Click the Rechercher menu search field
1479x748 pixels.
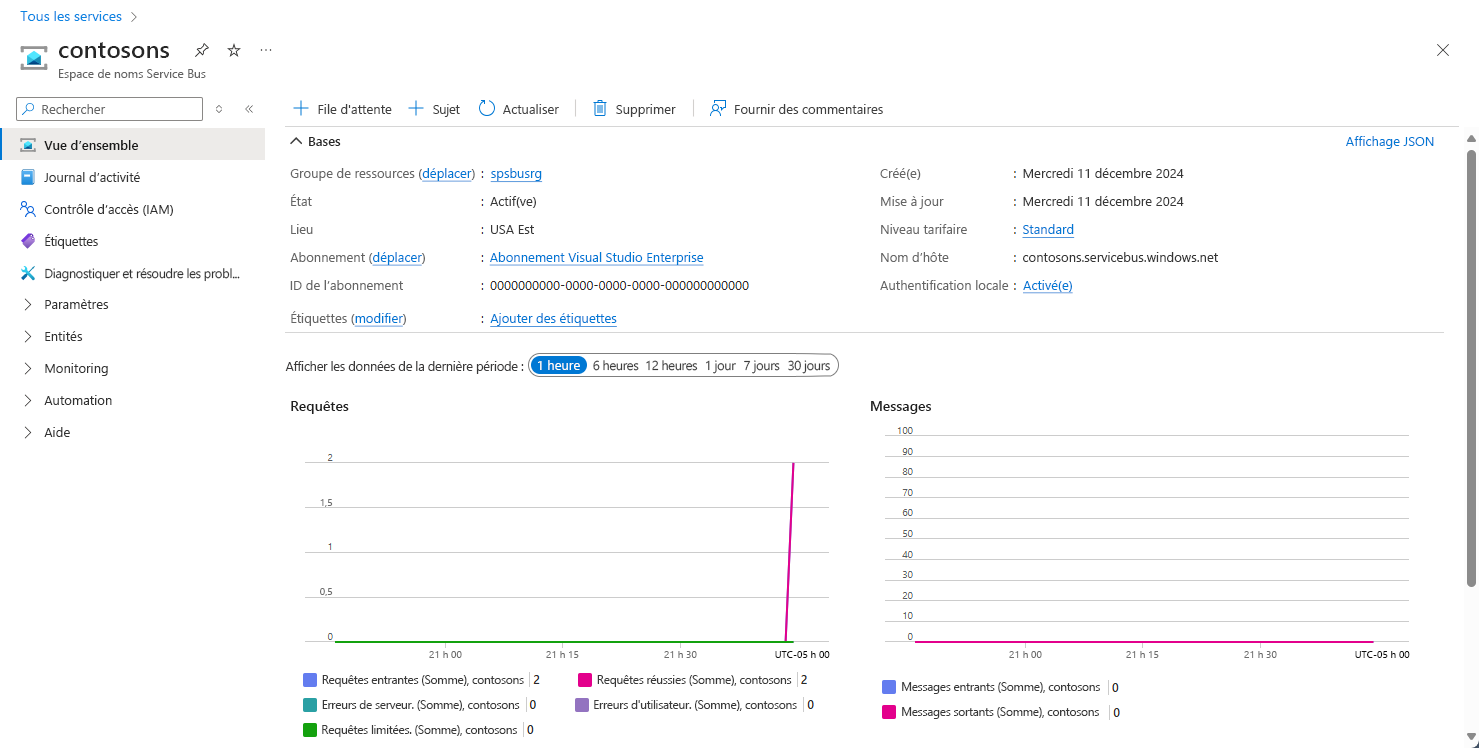tap(110, 109)
